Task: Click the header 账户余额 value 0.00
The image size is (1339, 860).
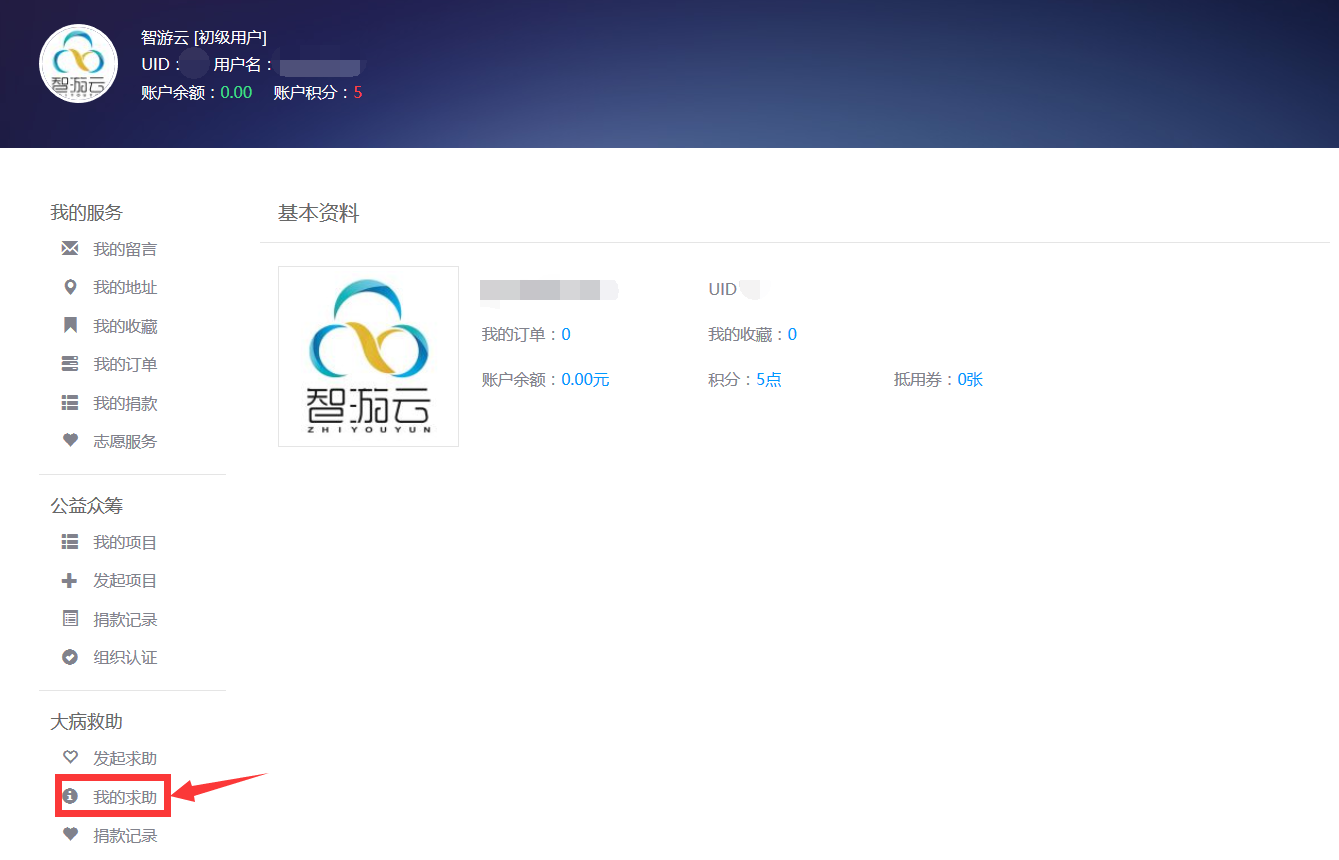Action: coord(236,92)
